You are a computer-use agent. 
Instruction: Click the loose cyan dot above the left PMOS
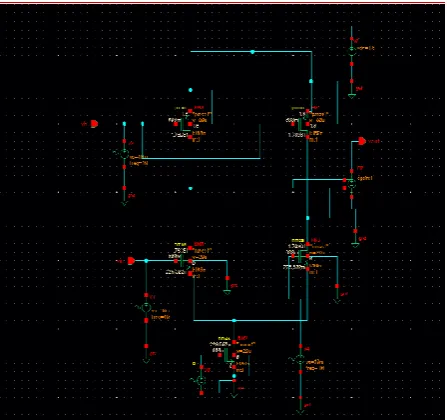(x=190, y=90)
